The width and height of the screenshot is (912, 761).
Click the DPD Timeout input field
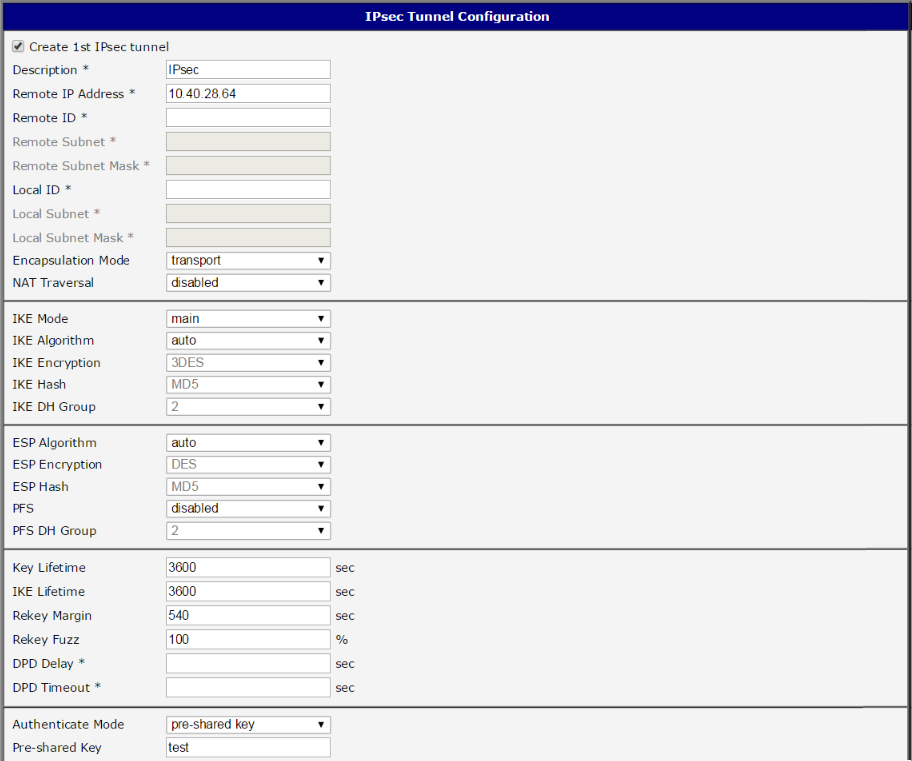click(248, 687)
